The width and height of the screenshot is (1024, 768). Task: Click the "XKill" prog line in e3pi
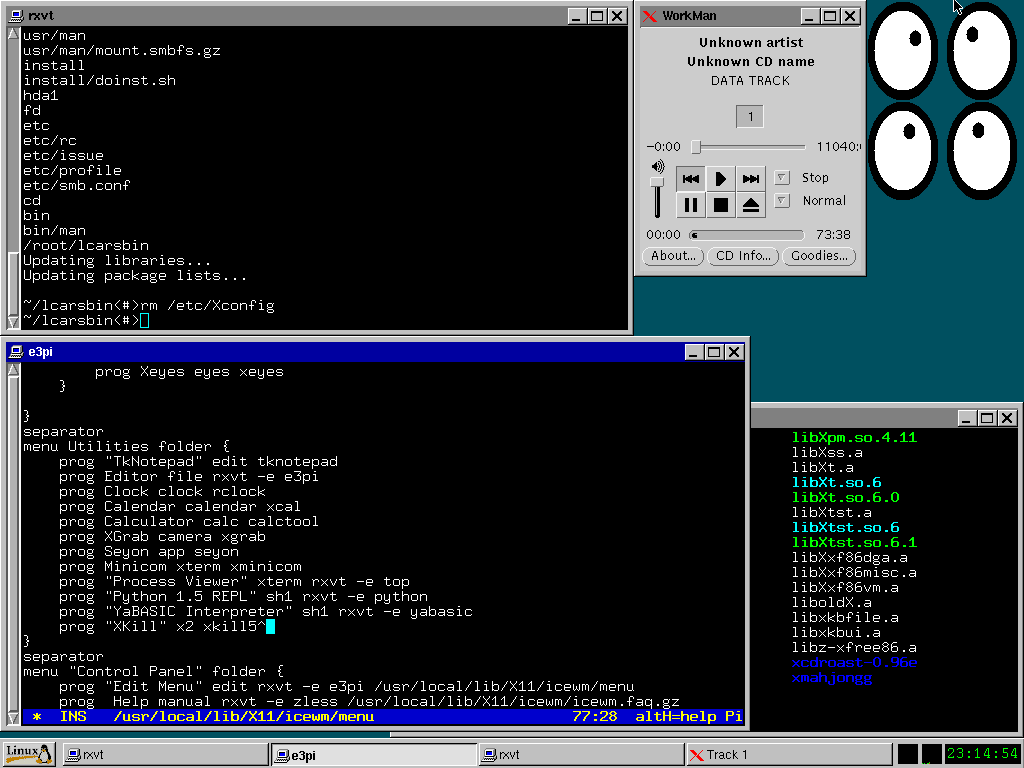[x=163, y=627]
